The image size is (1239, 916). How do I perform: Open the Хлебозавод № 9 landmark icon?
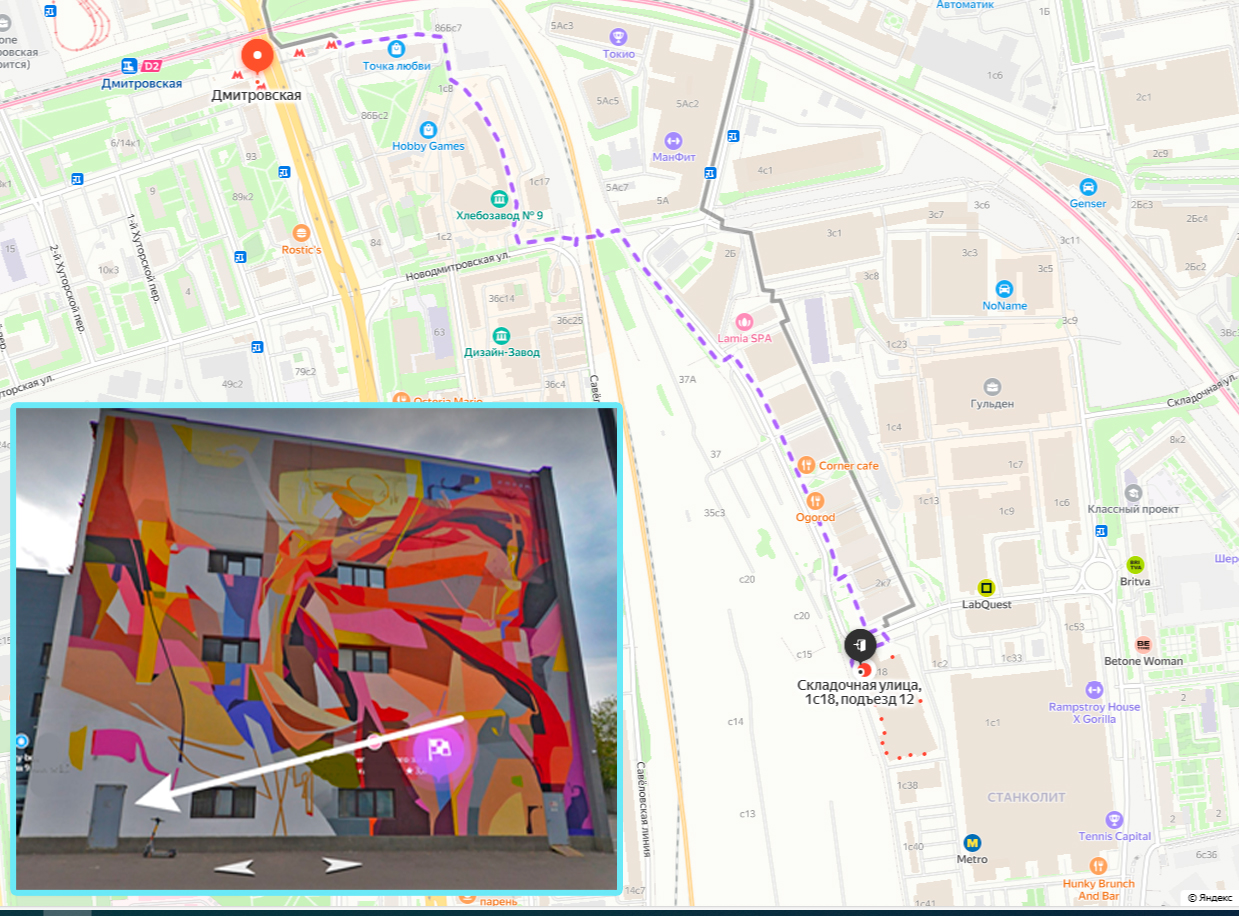[x=499, y=198]
